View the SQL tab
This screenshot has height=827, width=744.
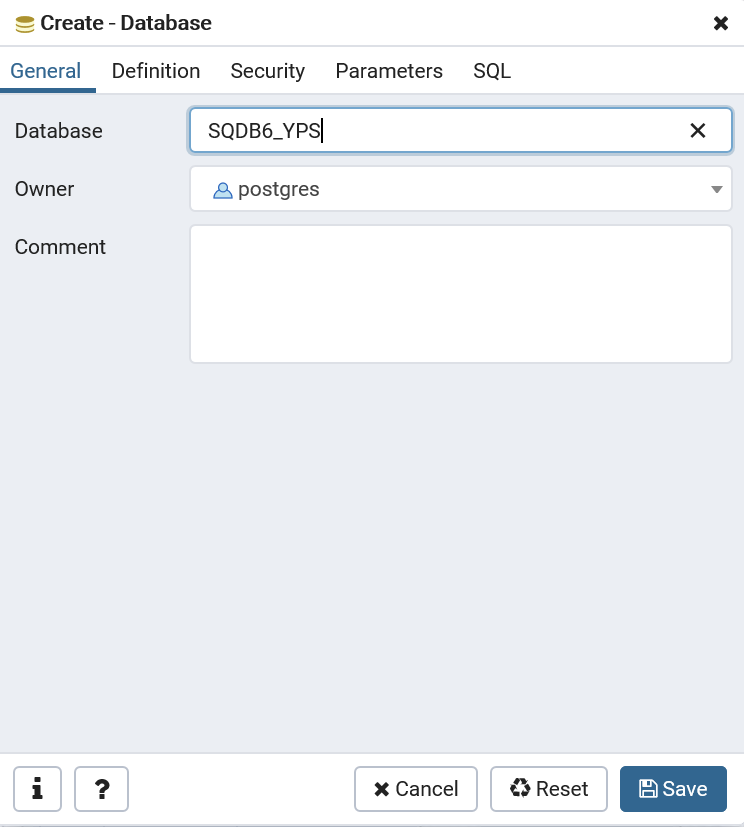492,71
